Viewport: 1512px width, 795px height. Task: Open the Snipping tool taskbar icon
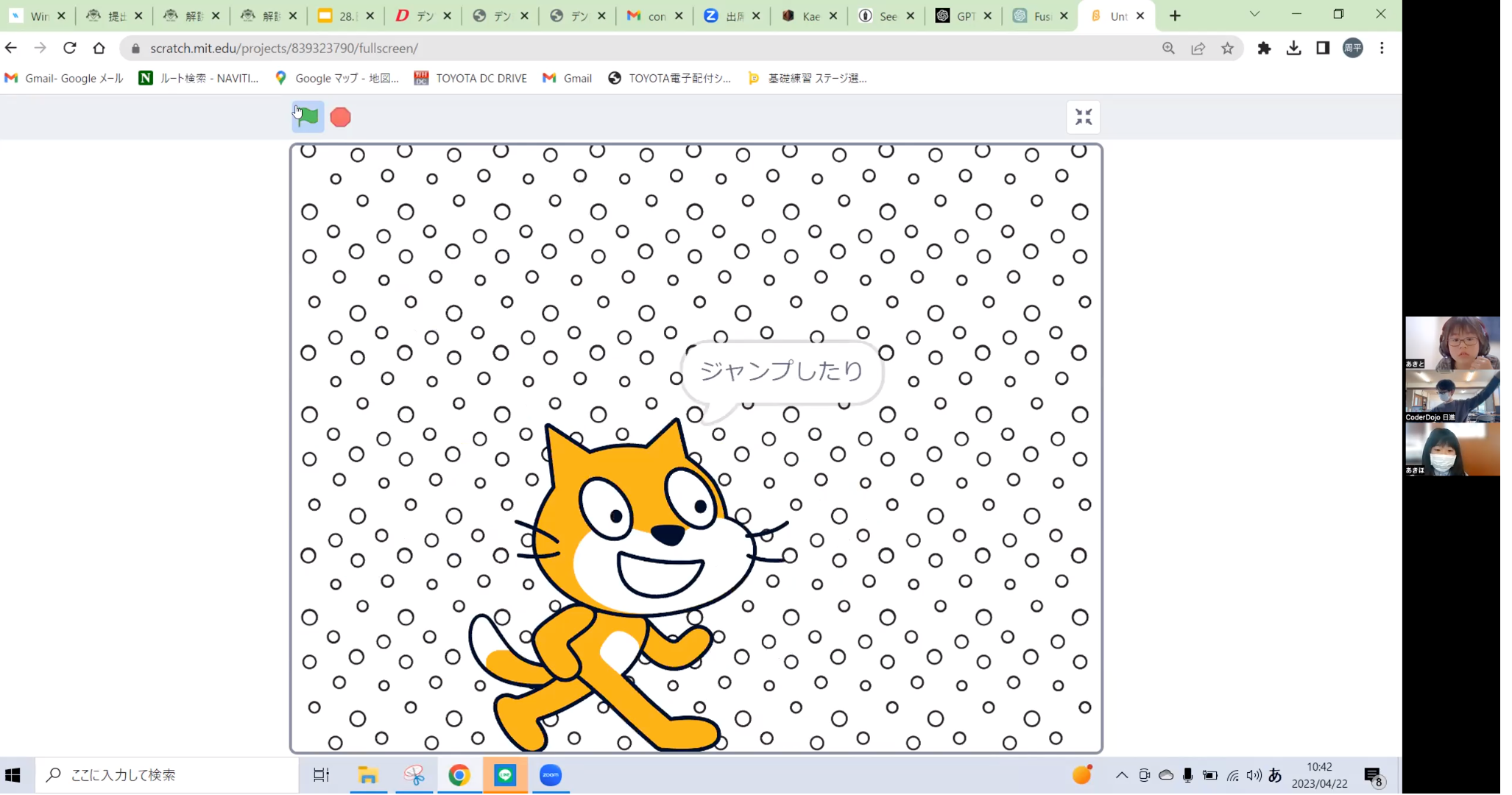[414, 775]
